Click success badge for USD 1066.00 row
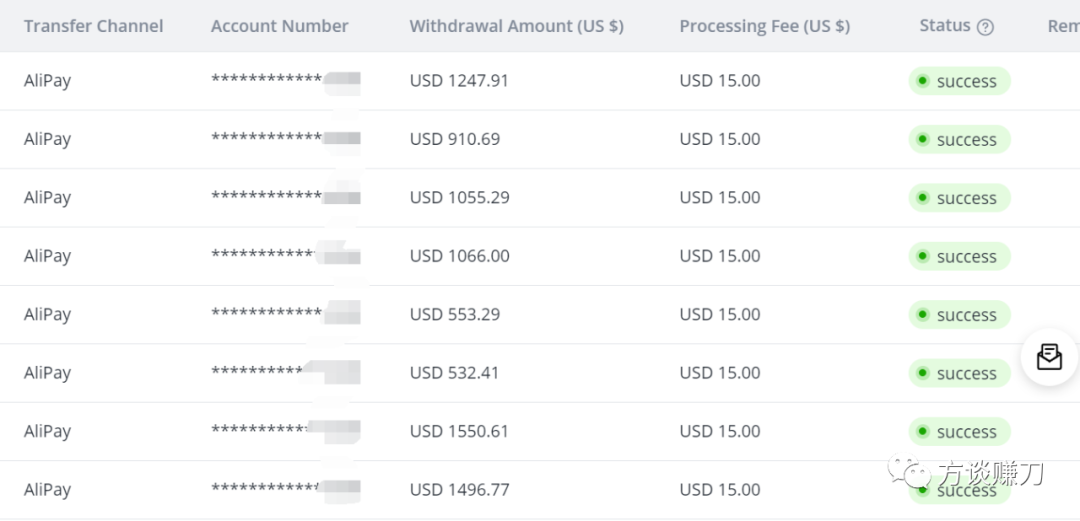The width and height of the screenshot is (1080, 521). (x=959, y=257)
